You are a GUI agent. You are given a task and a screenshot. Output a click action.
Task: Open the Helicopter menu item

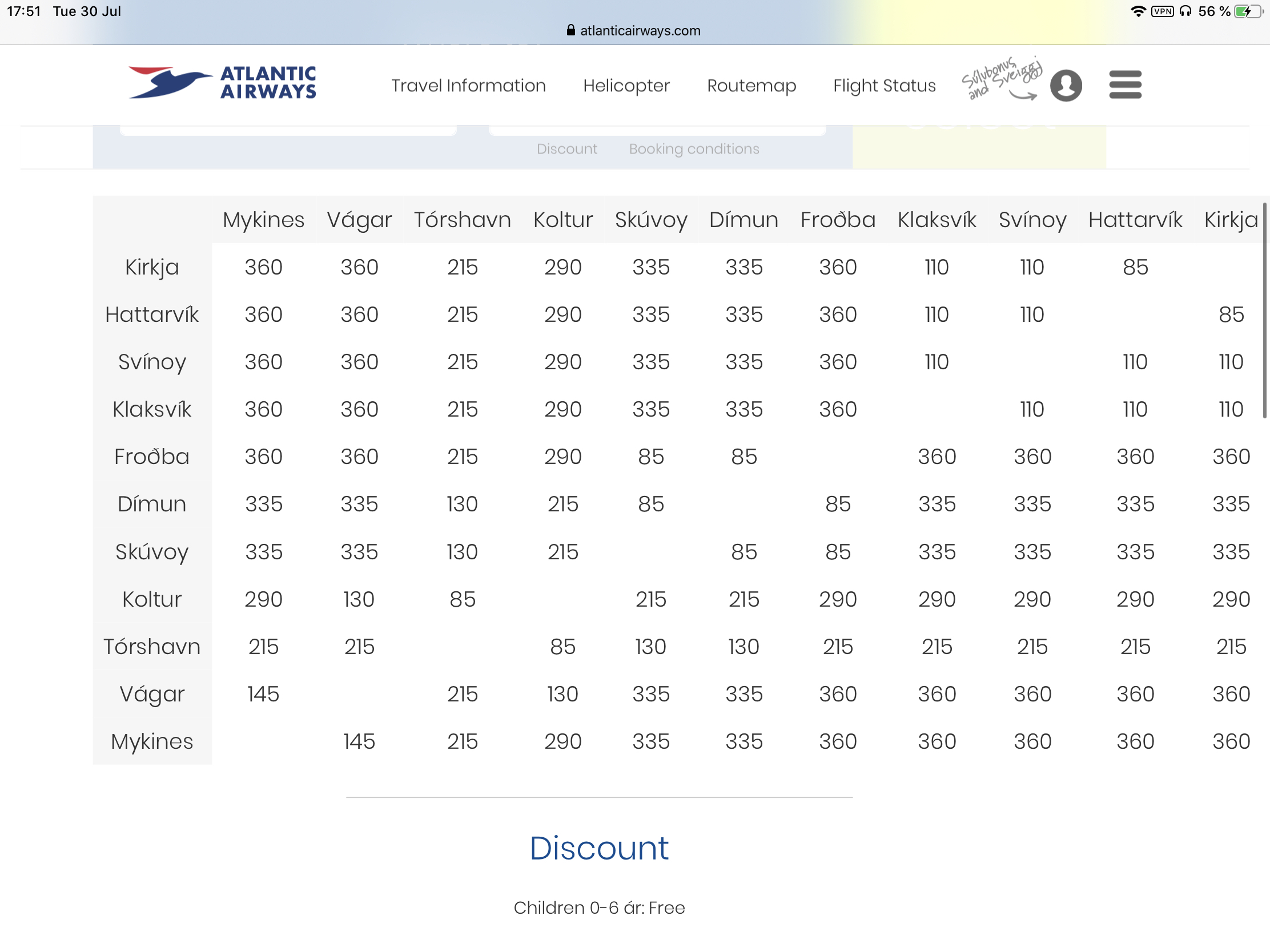pyautogui.click(x=626, y=86)
